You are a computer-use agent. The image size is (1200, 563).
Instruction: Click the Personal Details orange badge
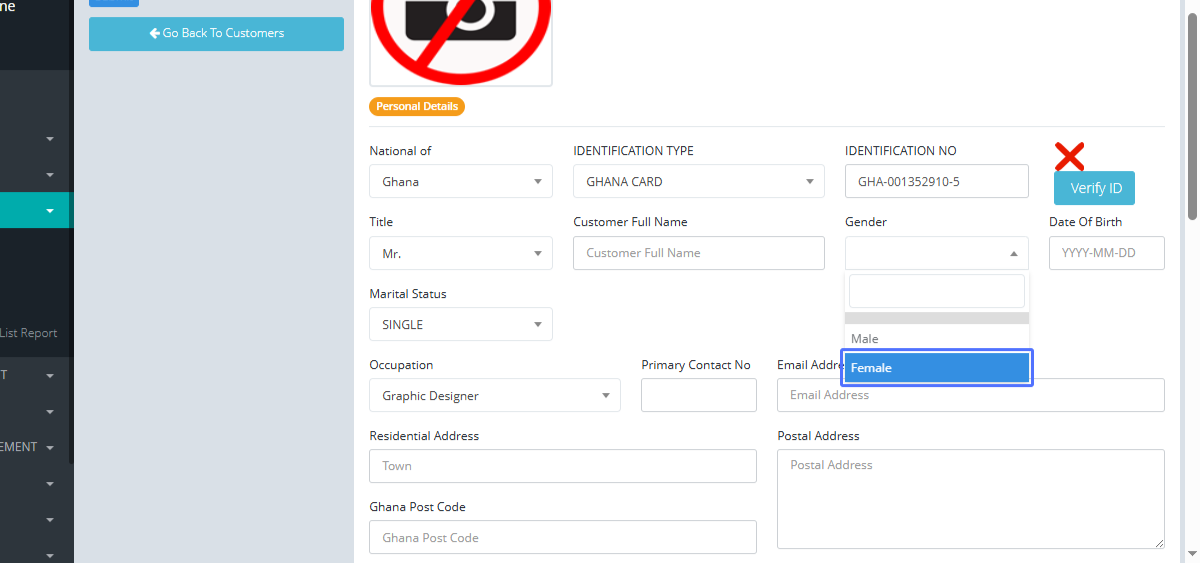click(x=417, y=106)
